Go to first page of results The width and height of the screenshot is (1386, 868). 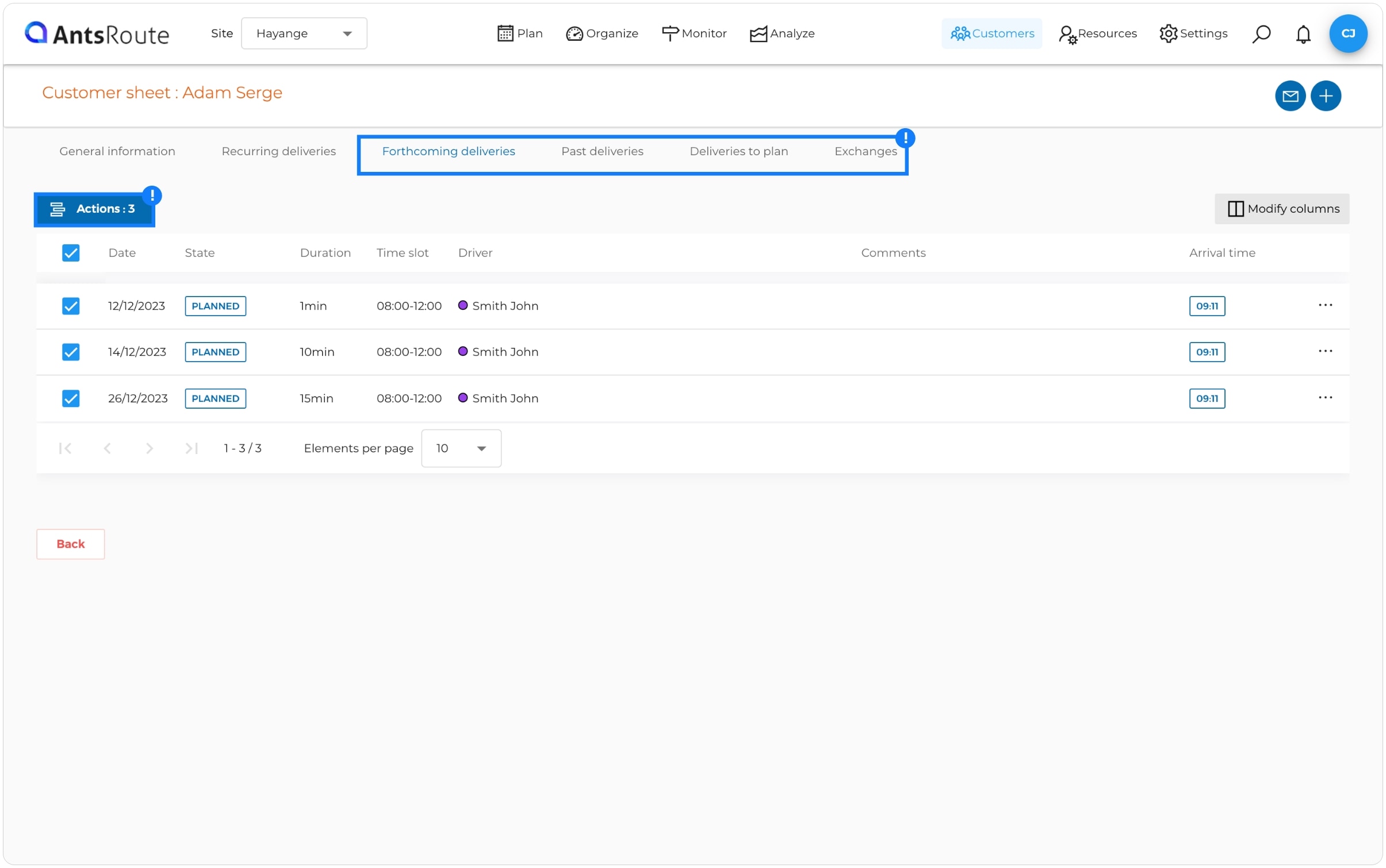[x=65, y=448]
